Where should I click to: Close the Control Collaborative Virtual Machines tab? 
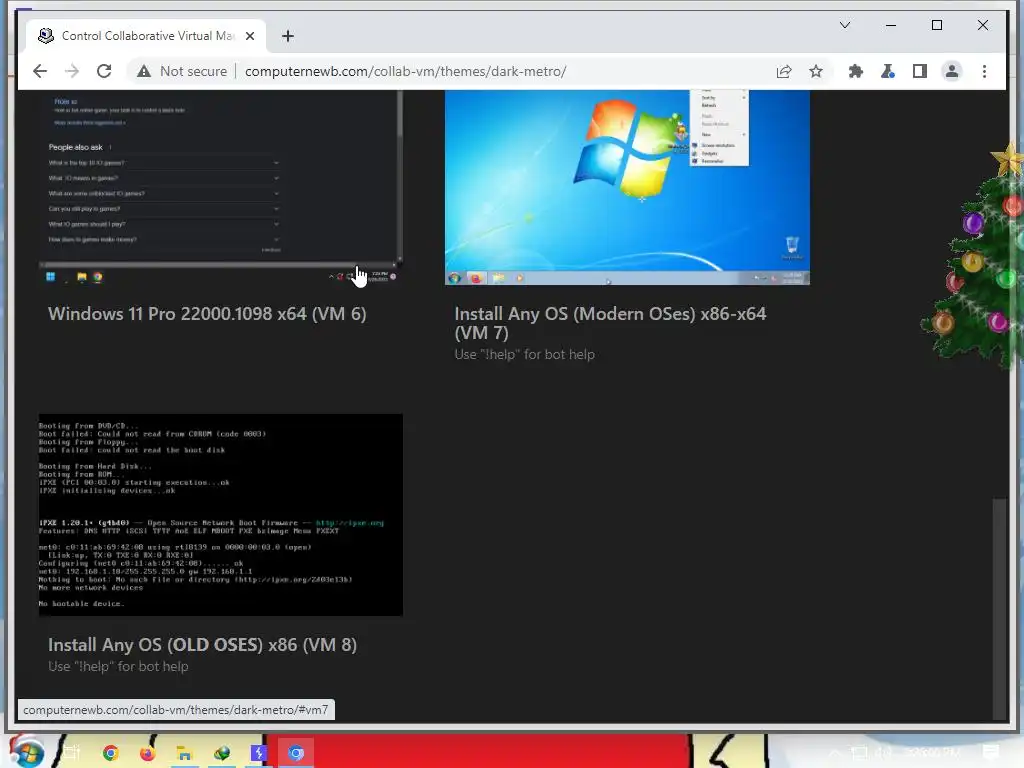250,36
